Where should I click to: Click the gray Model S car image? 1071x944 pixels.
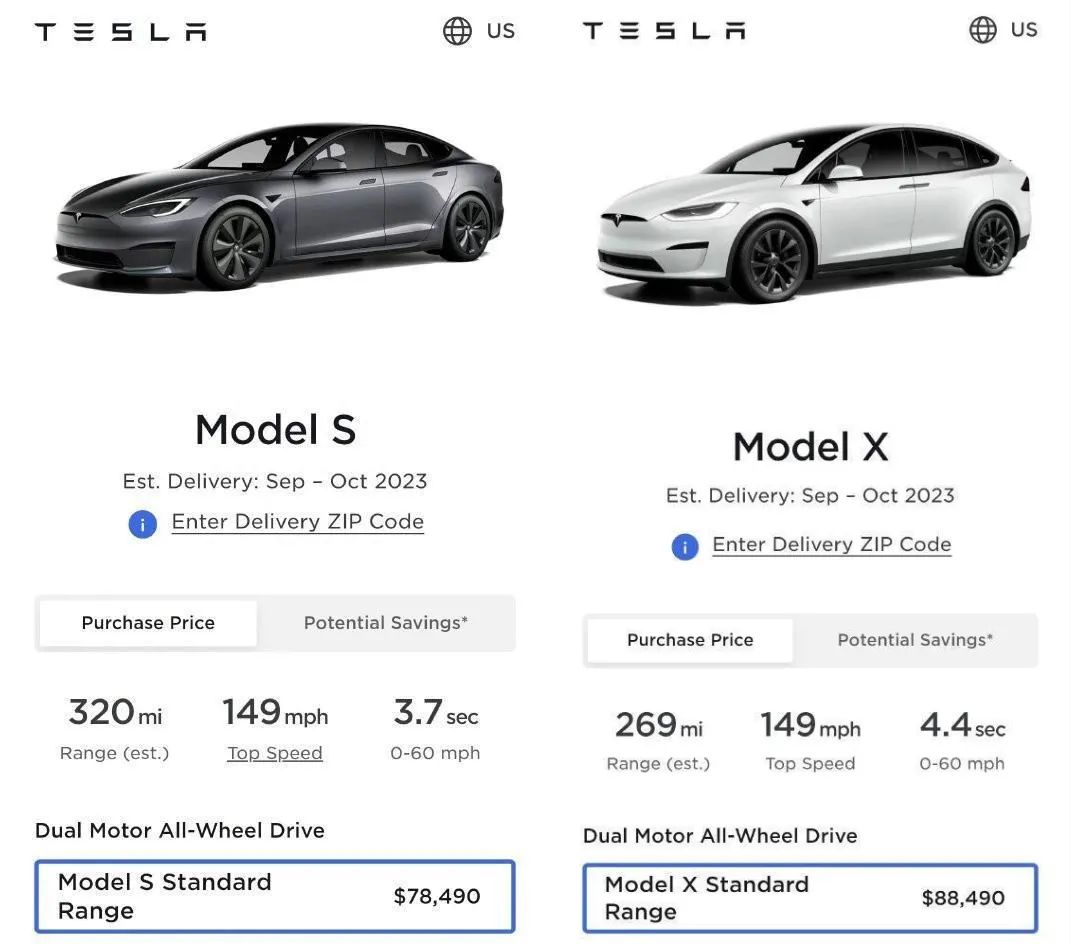(279, 205)
